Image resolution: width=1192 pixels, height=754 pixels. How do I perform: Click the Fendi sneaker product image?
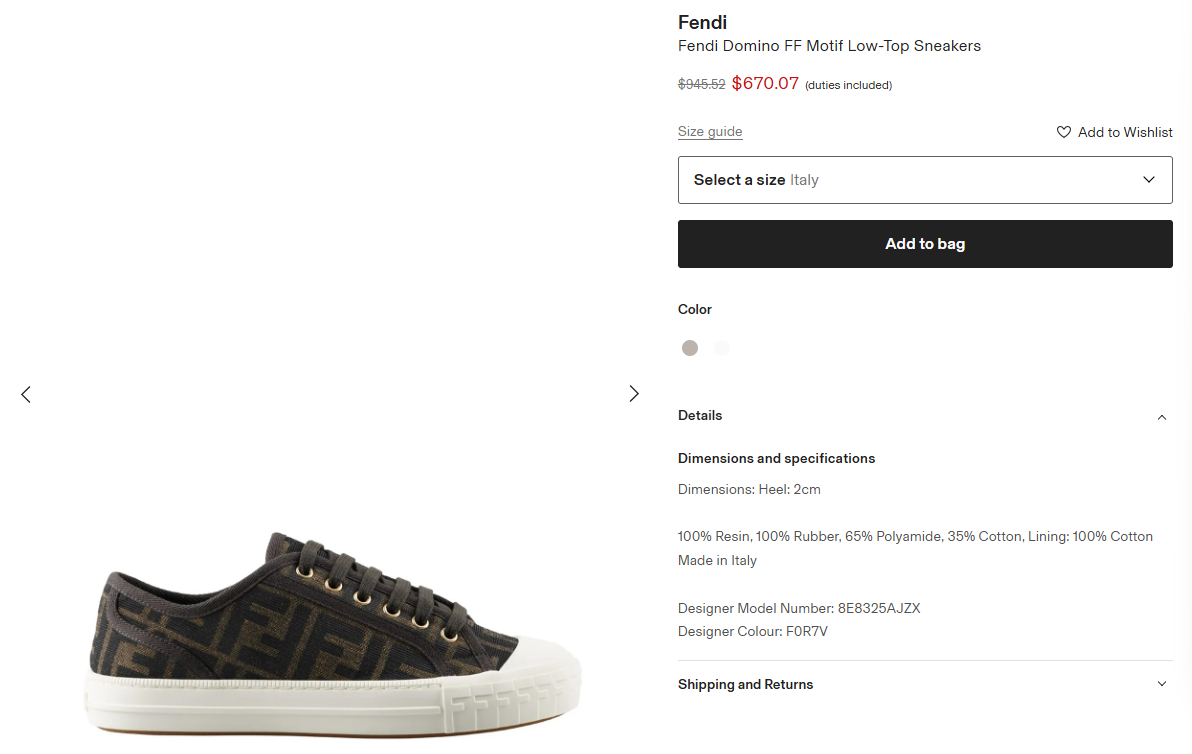click(x=336, y=630)
